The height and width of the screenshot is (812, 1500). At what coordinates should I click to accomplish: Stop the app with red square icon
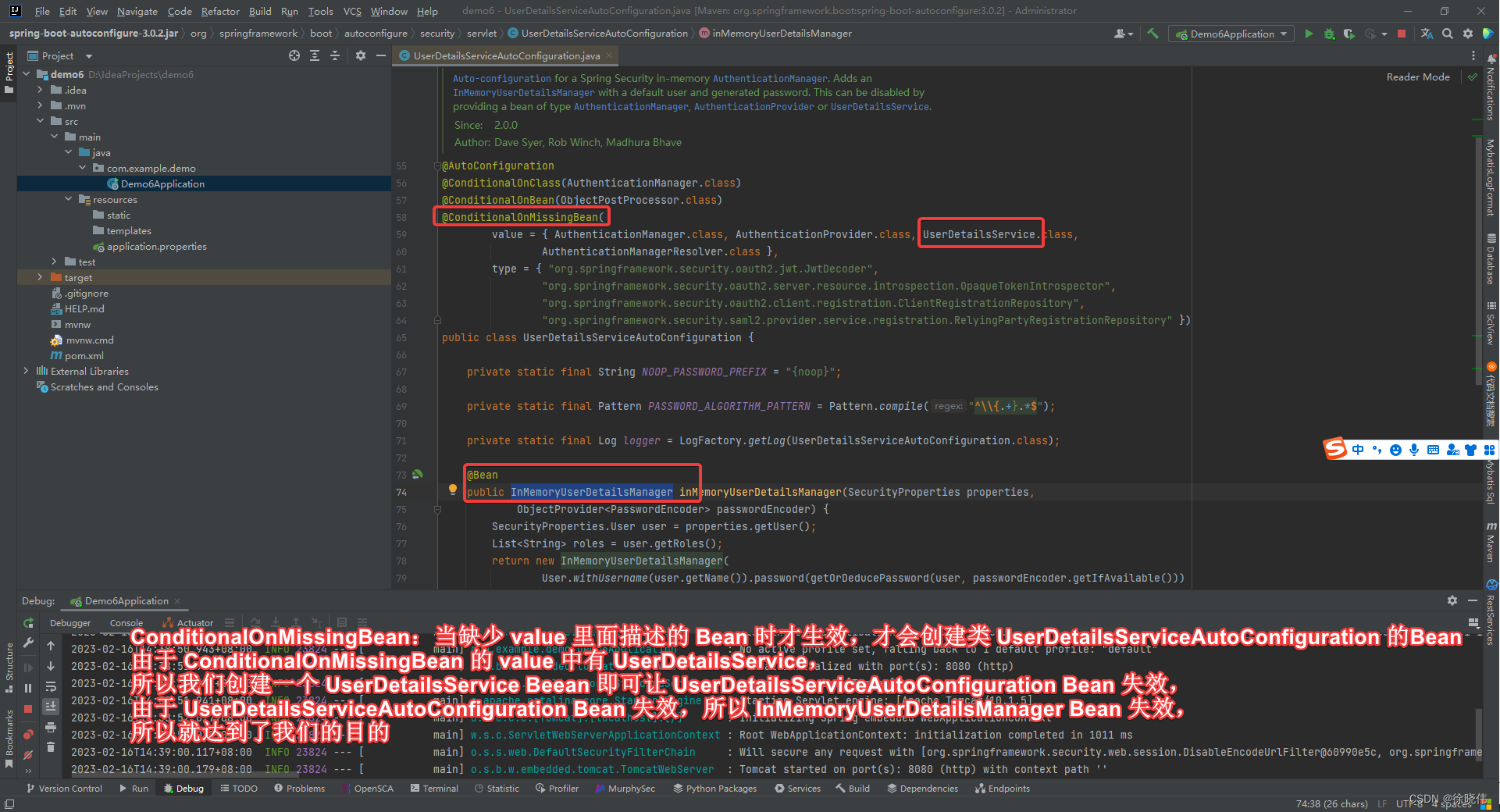coord(1401,34)
